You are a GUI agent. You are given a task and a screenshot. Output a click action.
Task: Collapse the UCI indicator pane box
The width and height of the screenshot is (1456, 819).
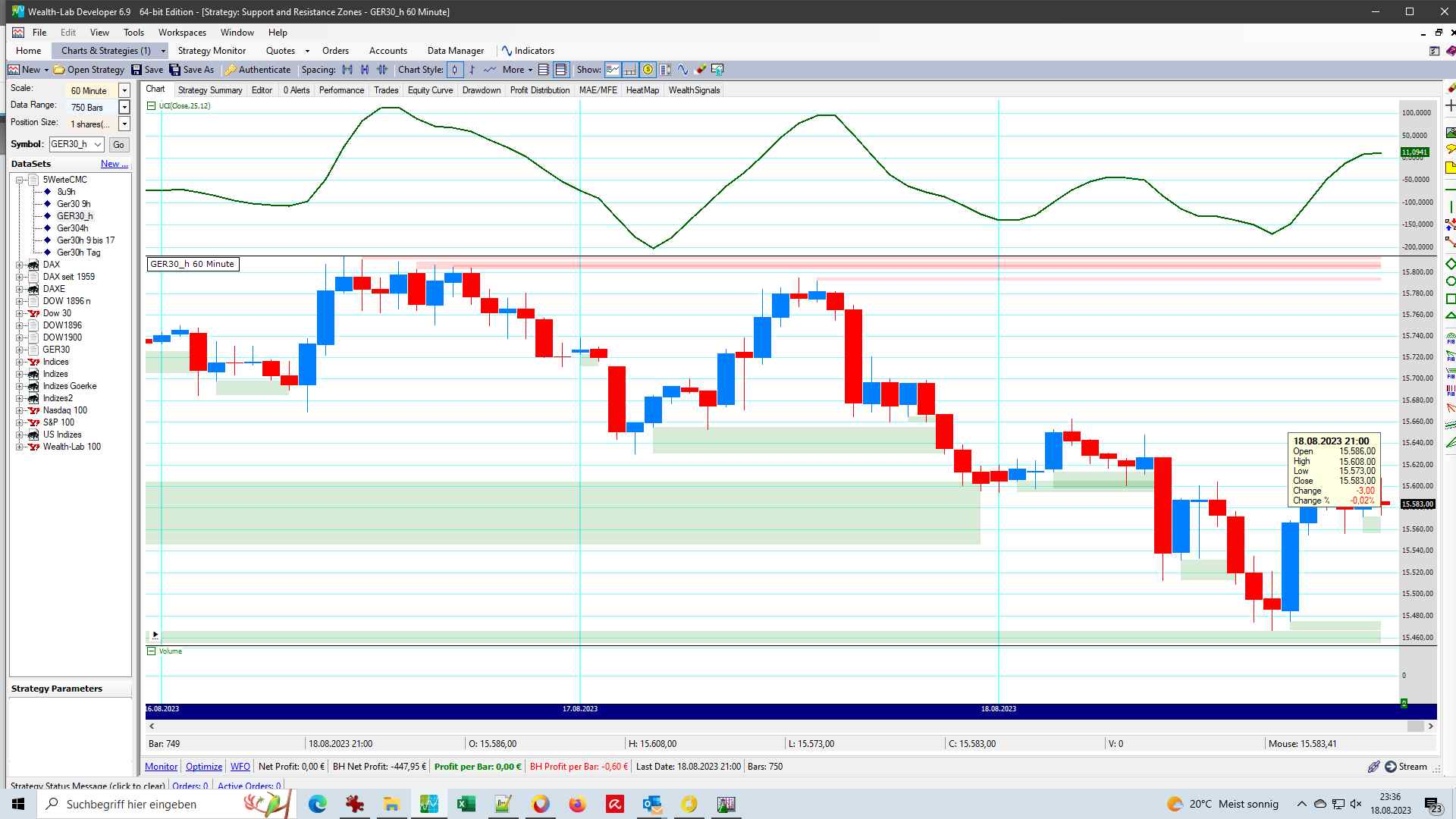[151, 106]
